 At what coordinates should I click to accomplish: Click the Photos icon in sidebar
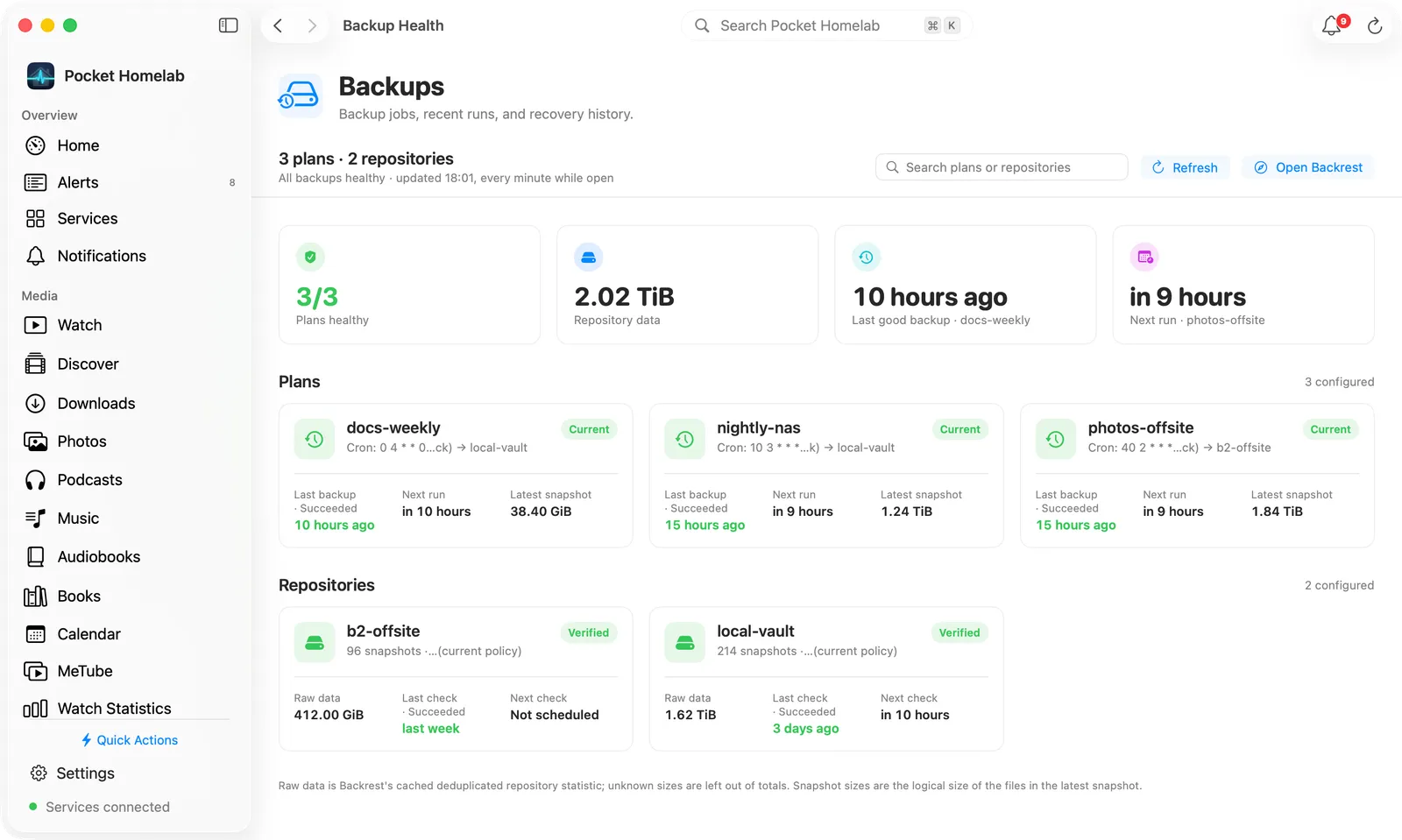35,441
